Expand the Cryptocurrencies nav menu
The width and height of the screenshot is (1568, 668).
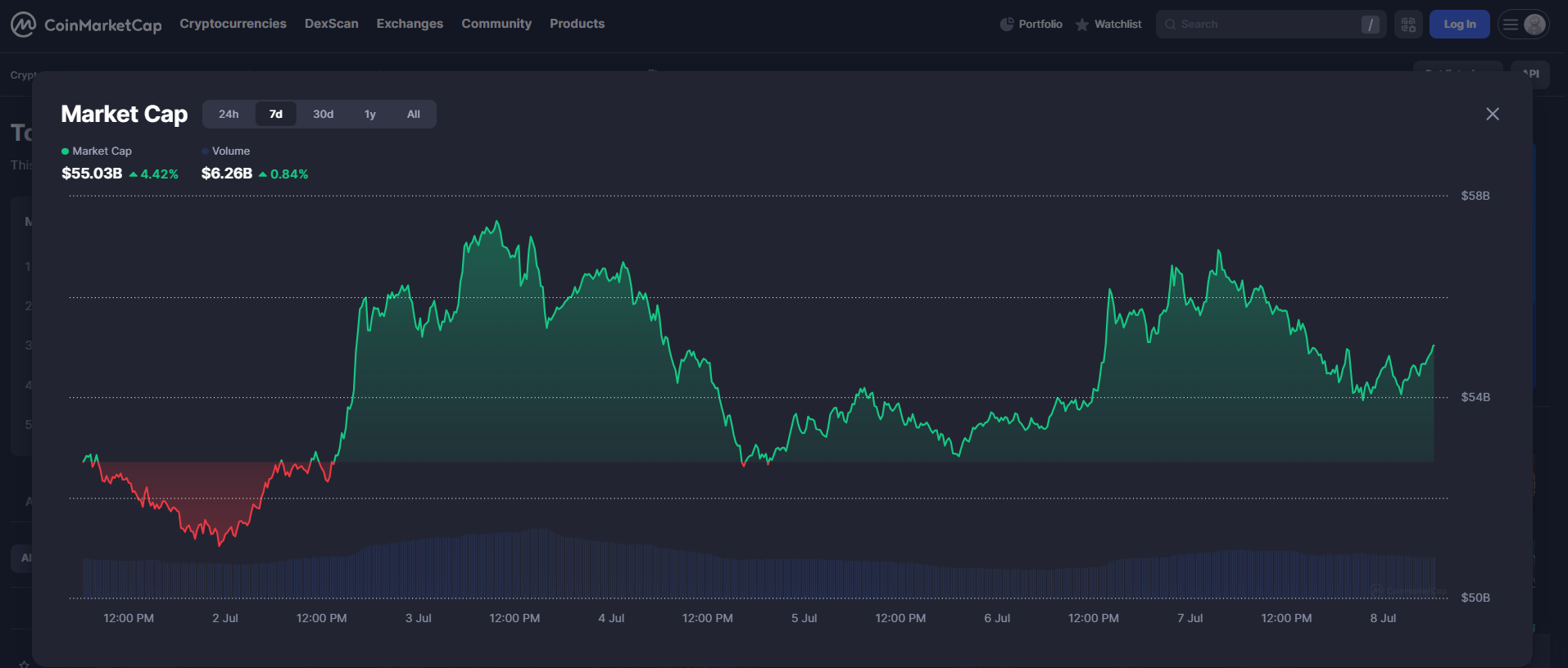233,24
